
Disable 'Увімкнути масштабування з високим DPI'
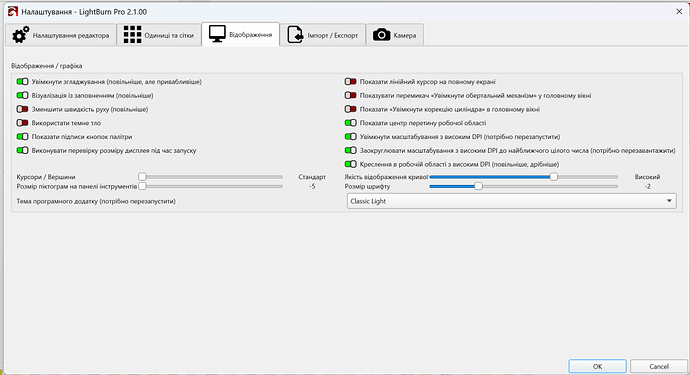[x=351, y=137]
